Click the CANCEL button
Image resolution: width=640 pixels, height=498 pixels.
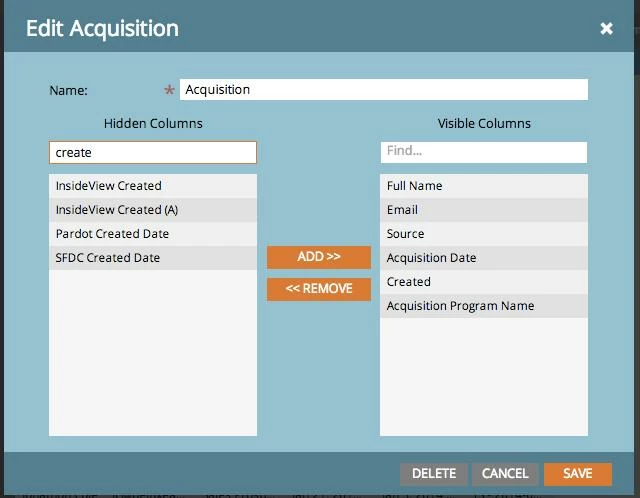pyautogui.click(x=505, y=474)
